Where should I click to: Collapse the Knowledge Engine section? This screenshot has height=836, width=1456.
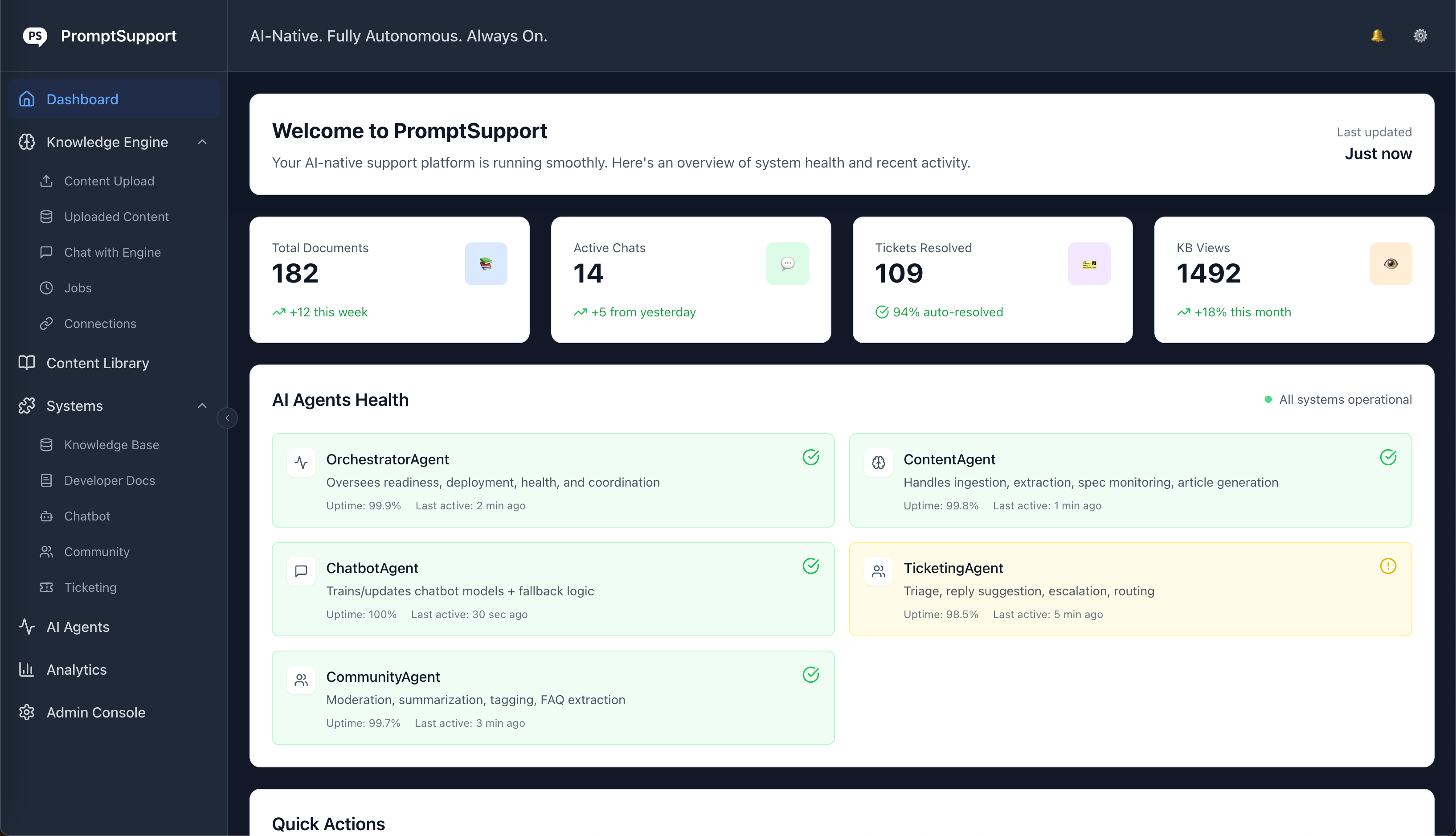pyautogui.click(x=201, y=142)
